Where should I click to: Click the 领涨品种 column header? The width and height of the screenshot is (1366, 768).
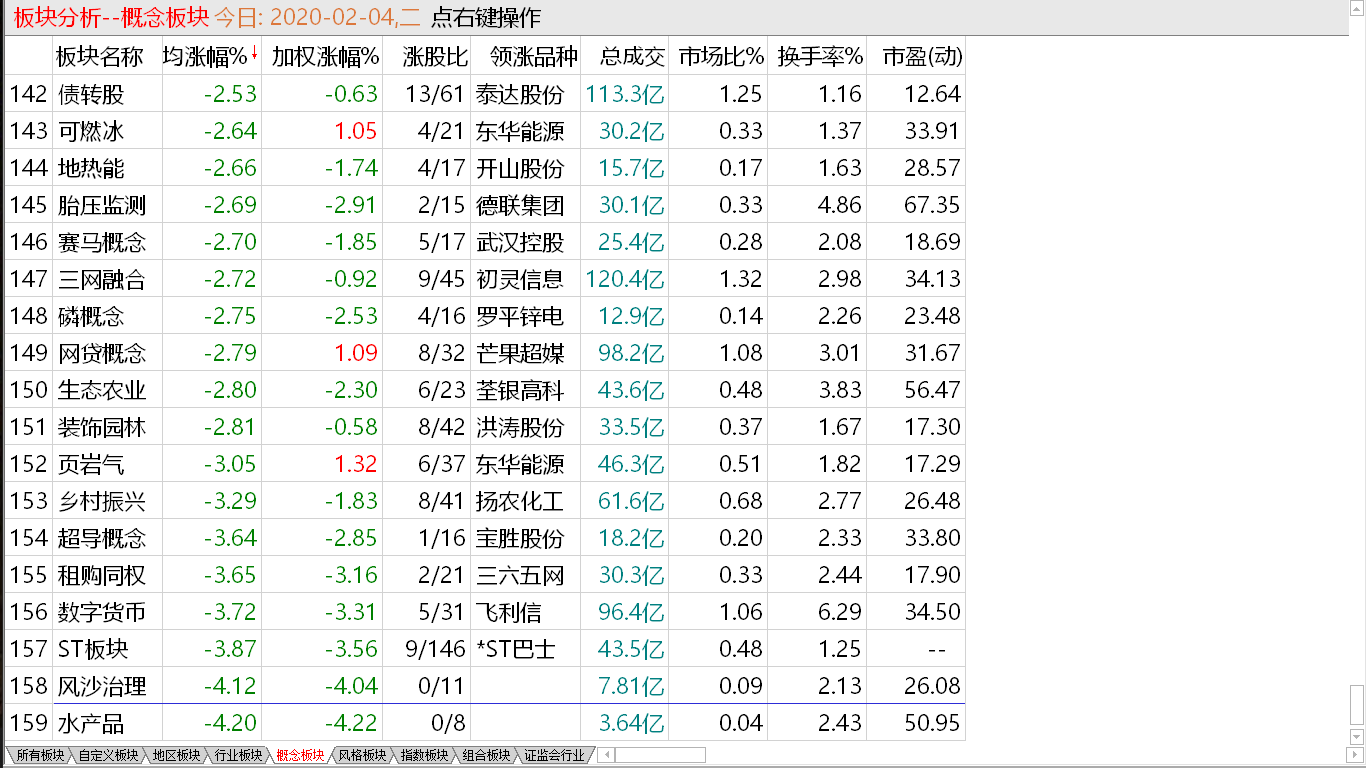[x=534, y=56]
